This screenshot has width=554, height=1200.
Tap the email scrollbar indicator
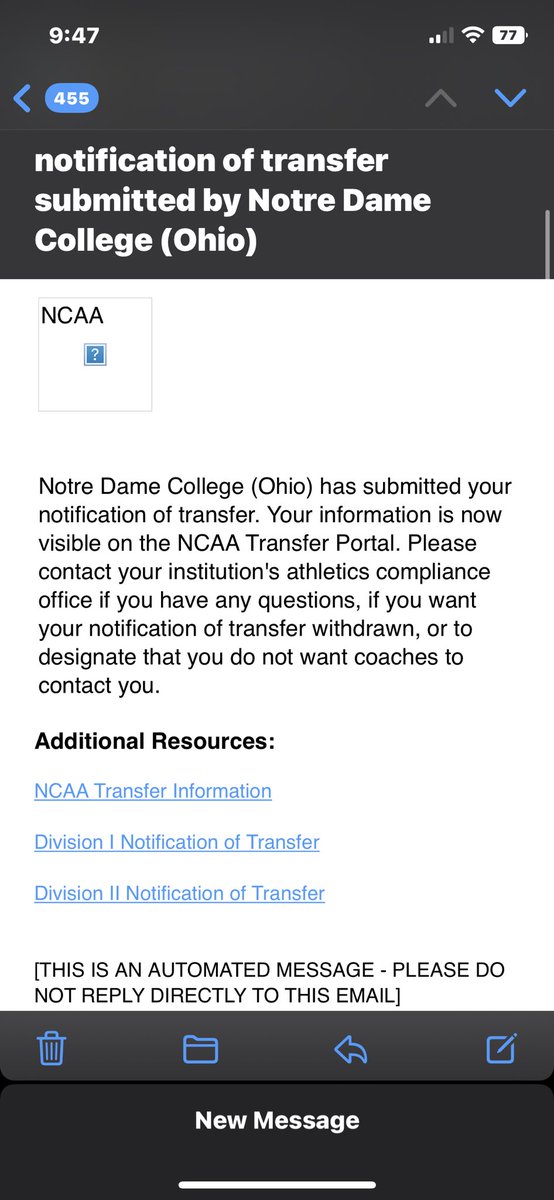[546, 244]
